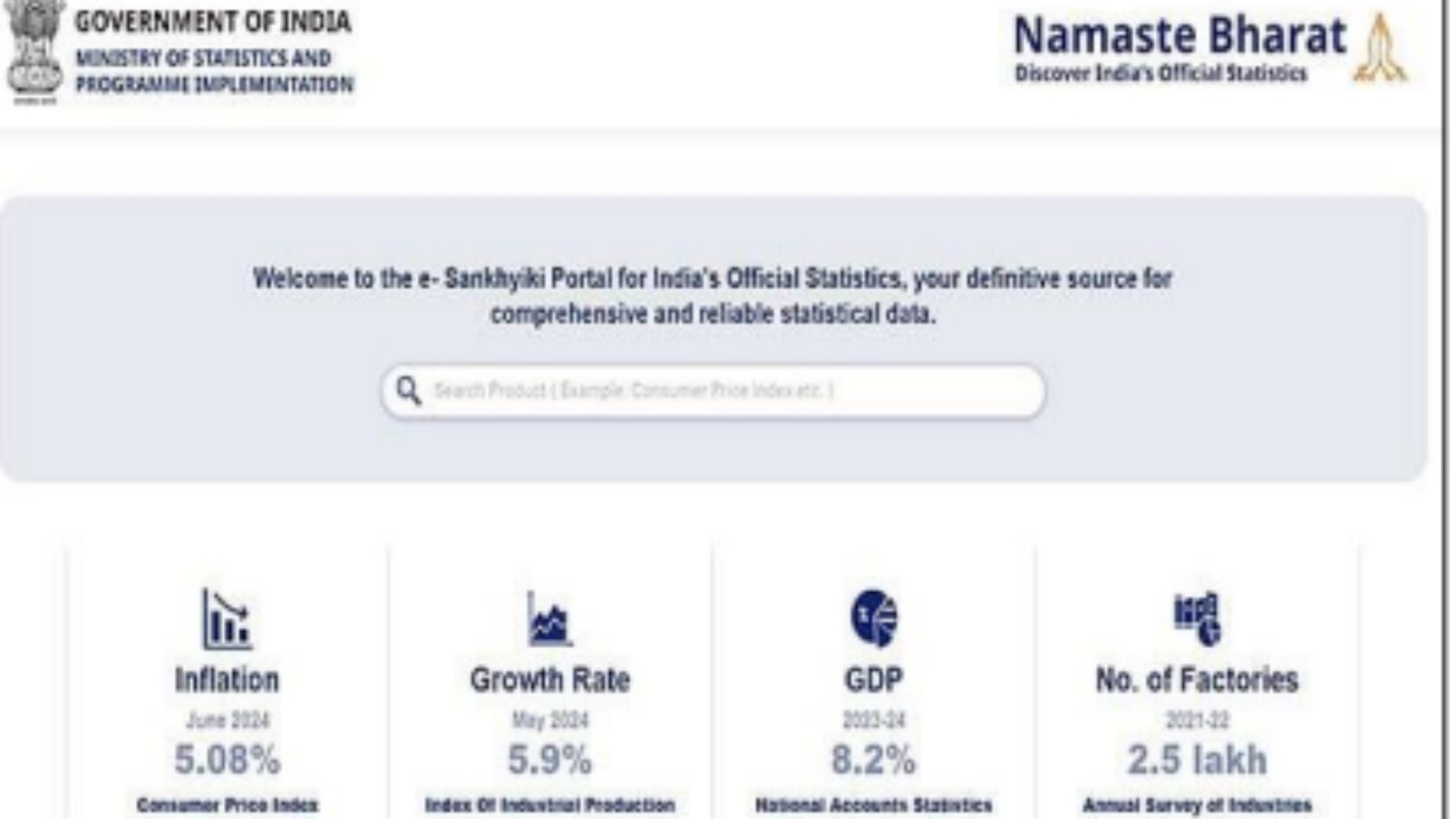Click the magnifying glass search icon

point(409,391)
